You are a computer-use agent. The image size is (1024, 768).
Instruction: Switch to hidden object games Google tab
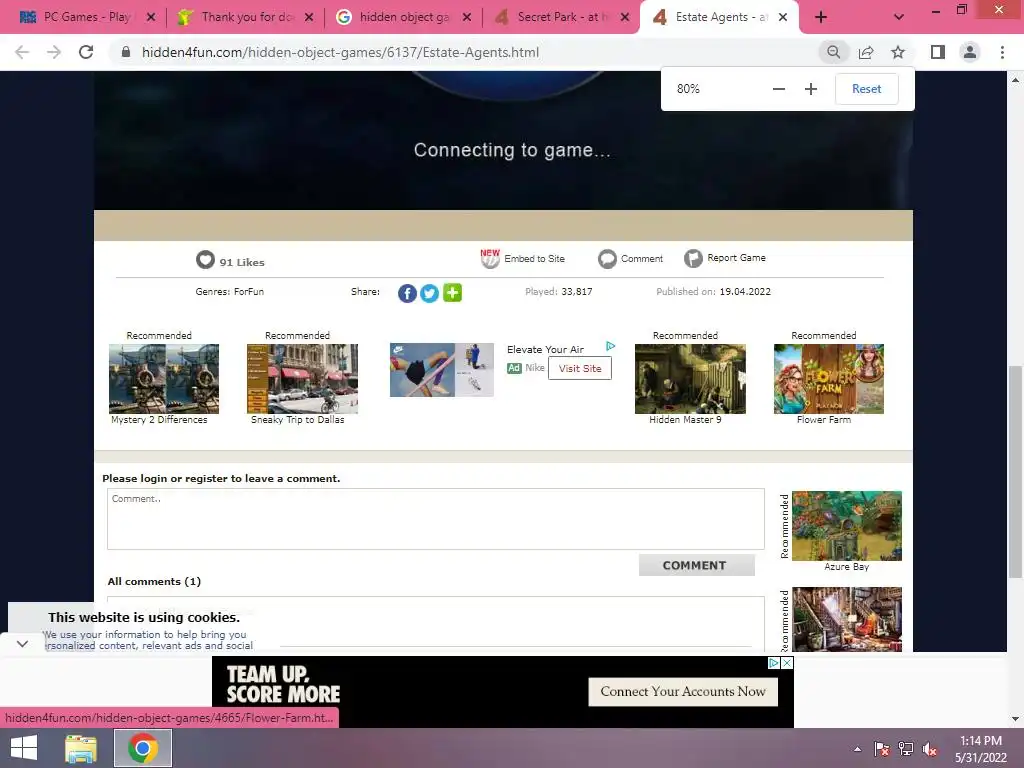(x=403, y=17)
